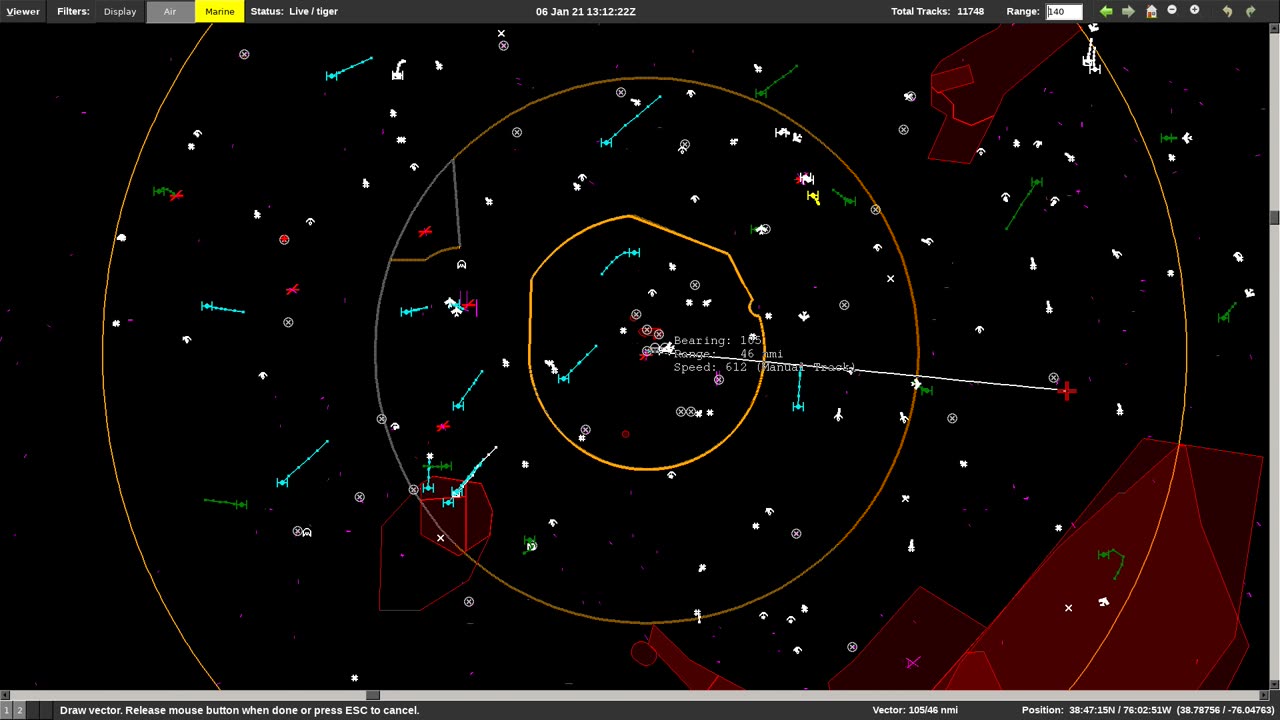The height and width of the screenshot is (720, 1280).
Task: Select the red aircraft in gray sector
Action: pyautogui.click(x=425, y=232)
